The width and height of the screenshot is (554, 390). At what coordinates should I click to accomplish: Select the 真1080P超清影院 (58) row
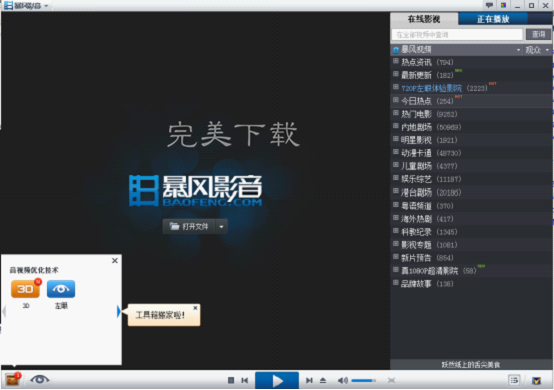(x=471, y=271)
